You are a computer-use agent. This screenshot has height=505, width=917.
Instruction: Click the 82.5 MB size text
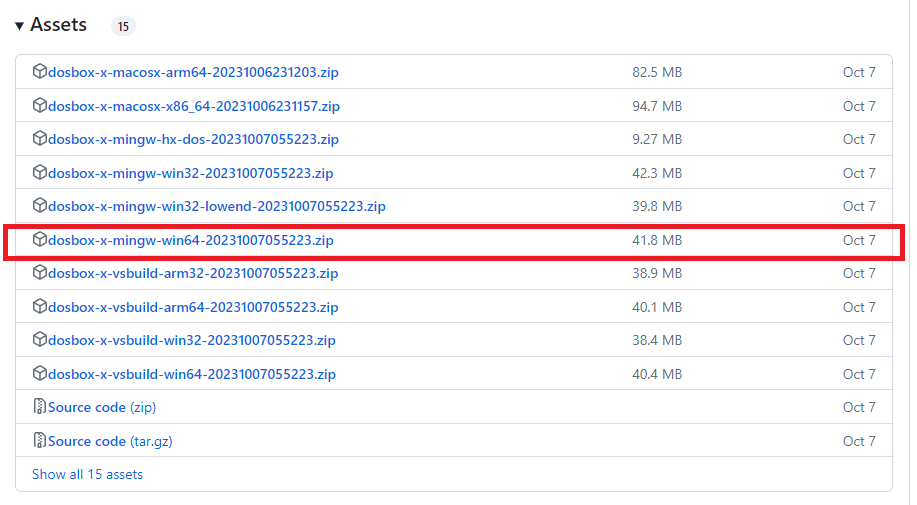click(657, 72)
